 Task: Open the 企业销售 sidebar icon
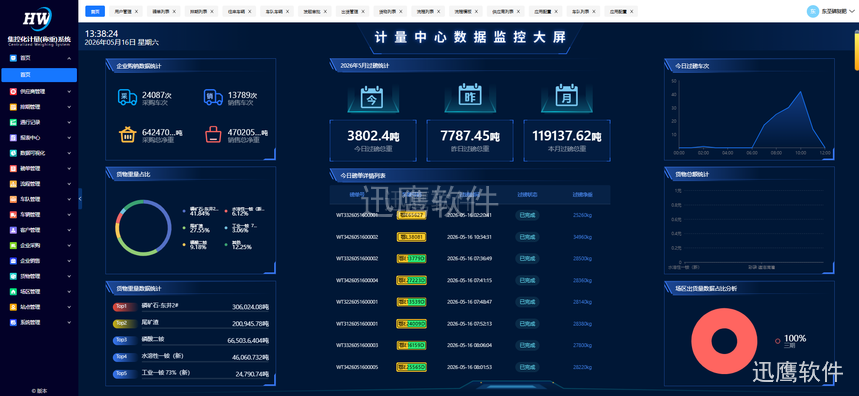click(x=13, y=261)
